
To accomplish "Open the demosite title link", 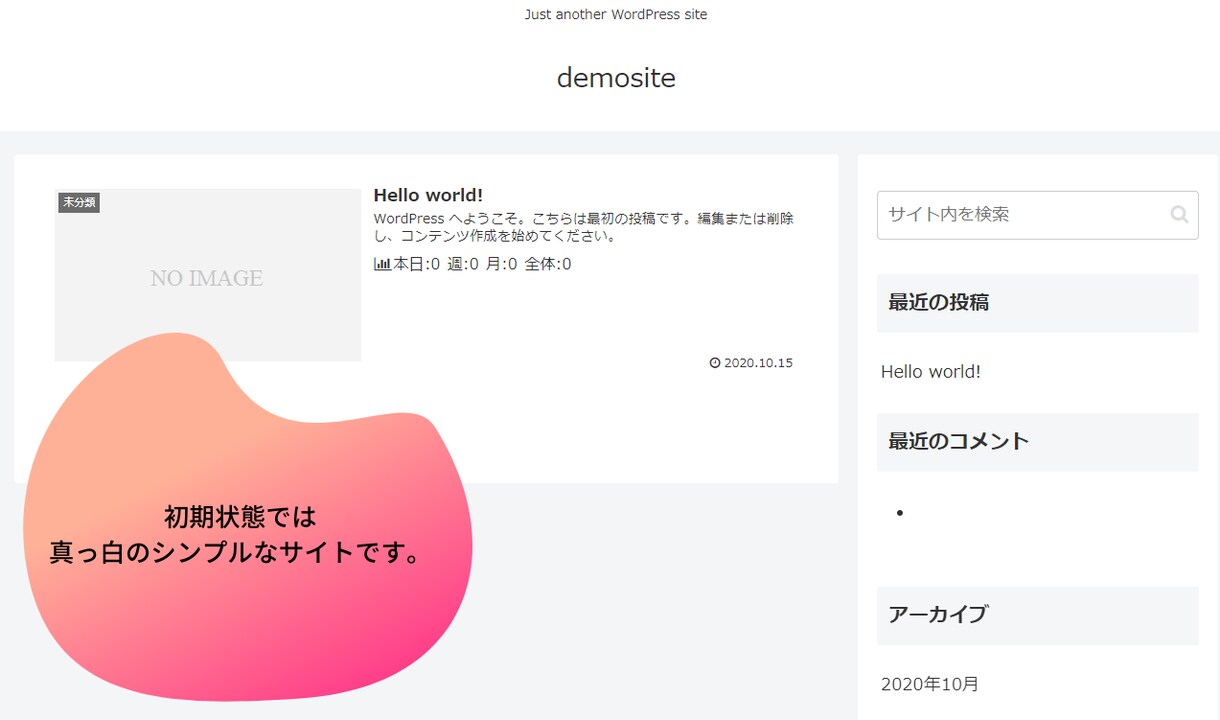I will coord(616,77).
